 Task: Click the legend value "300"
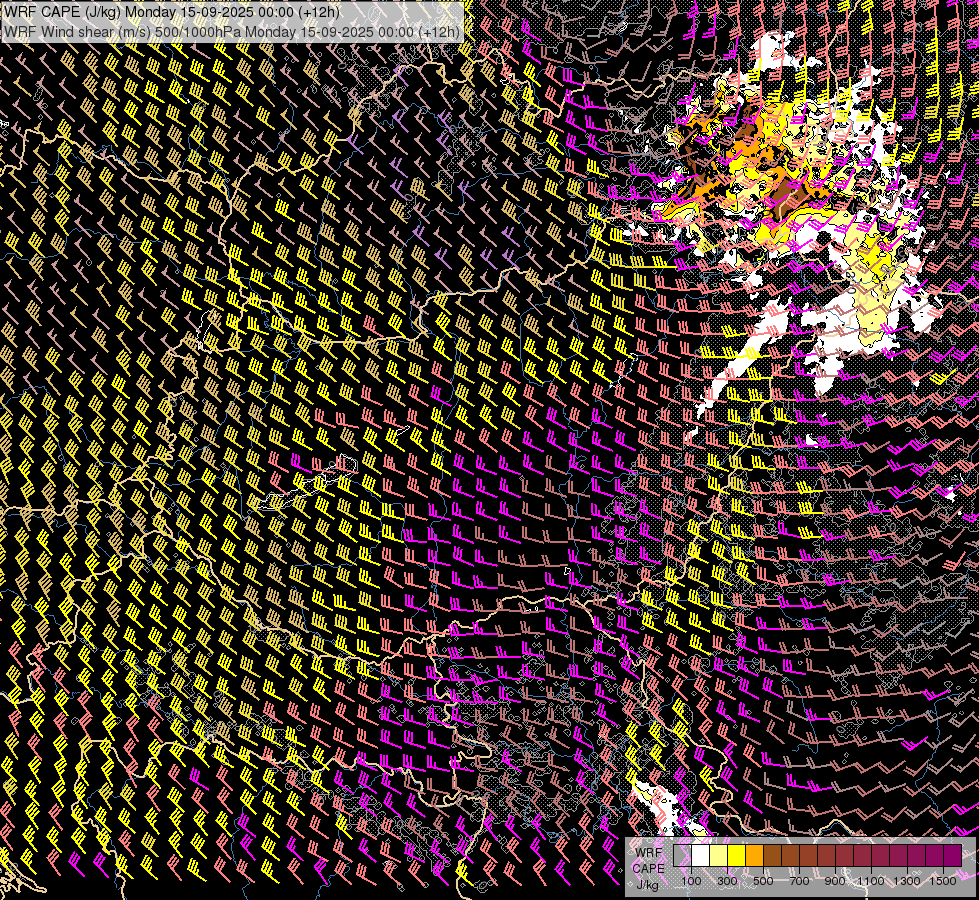click(x=727, y=881)
